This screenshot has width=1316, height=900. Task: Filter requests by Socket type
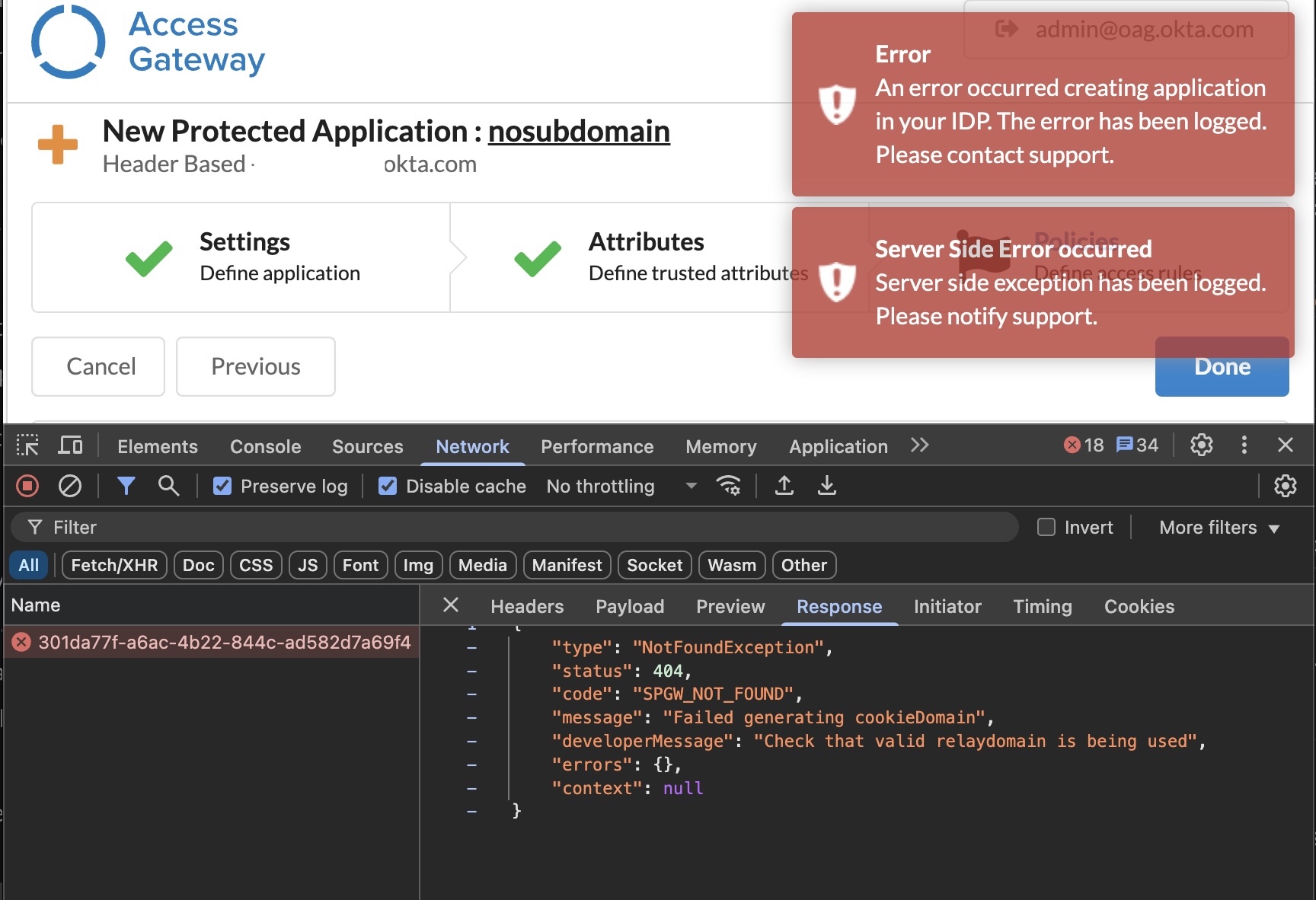tap(655, 565)
